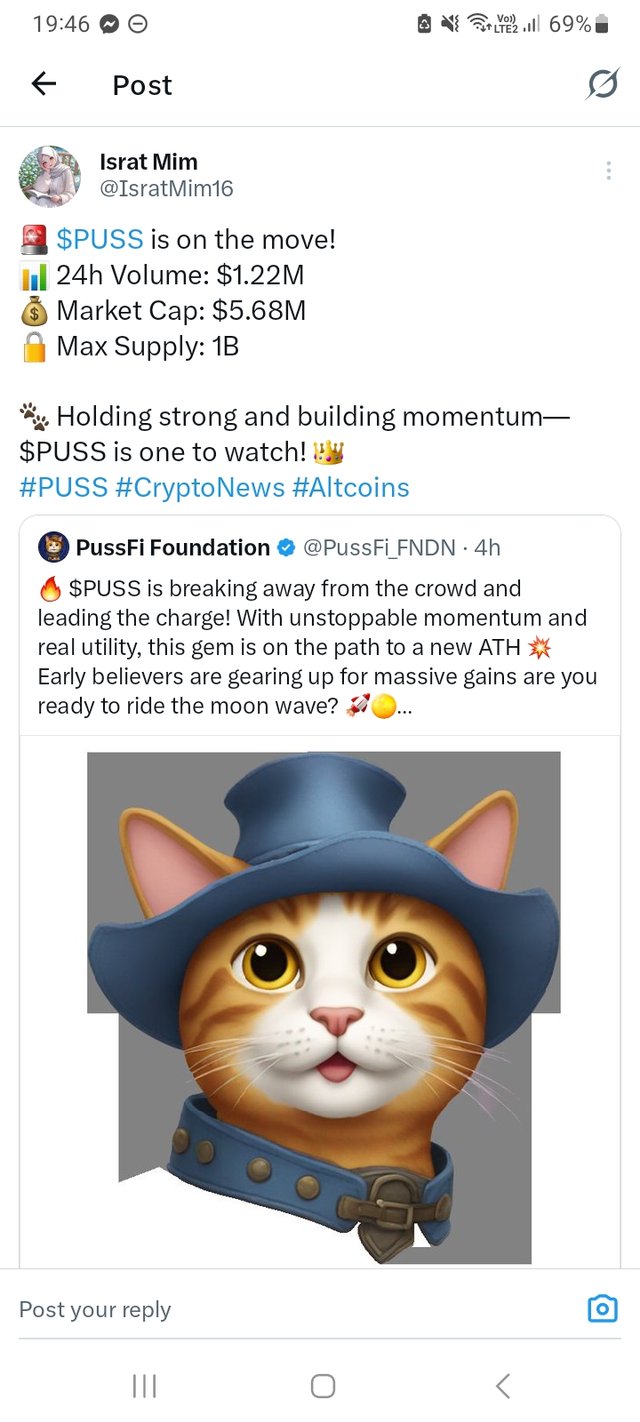
Task: Tap the PussFi Foundation avatar icon
Action: [x=53, y=547]
